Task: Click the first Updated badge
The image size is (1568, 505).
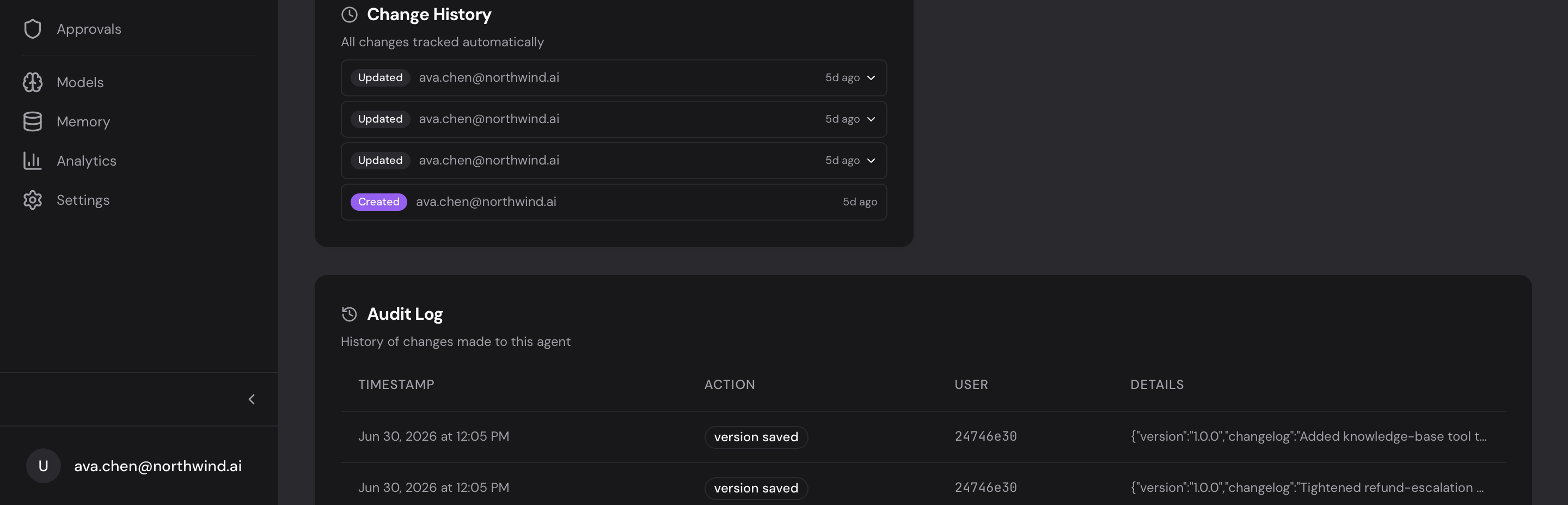Action: [380, 77]
